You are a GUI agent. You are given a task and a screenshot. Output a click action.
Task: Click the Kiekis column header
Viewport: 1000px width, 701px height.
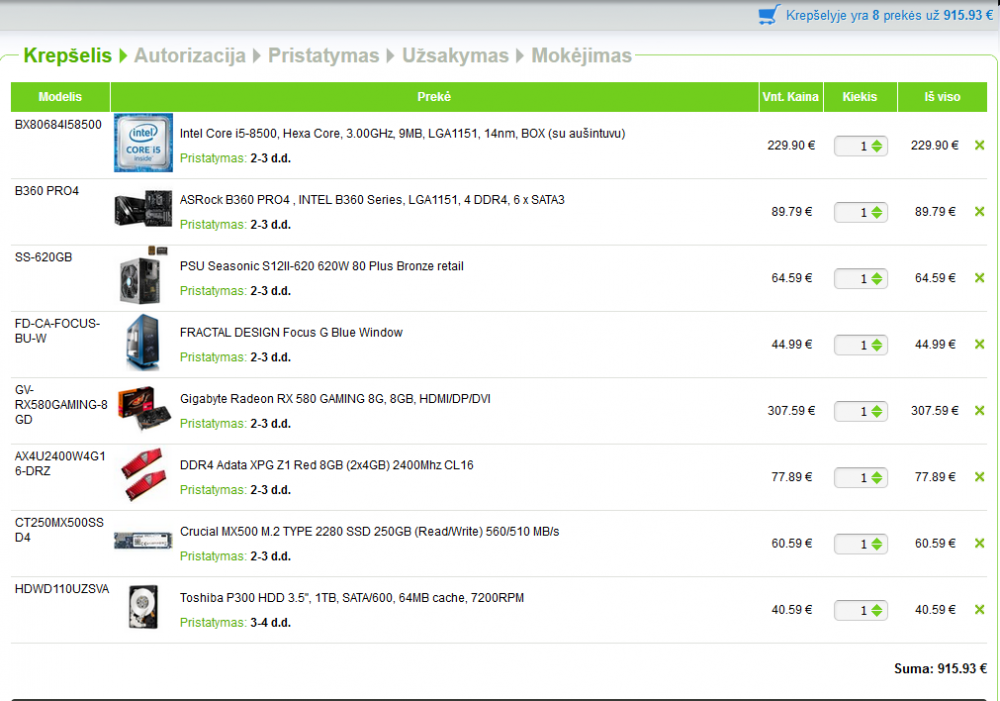click(x=860, y=96)
